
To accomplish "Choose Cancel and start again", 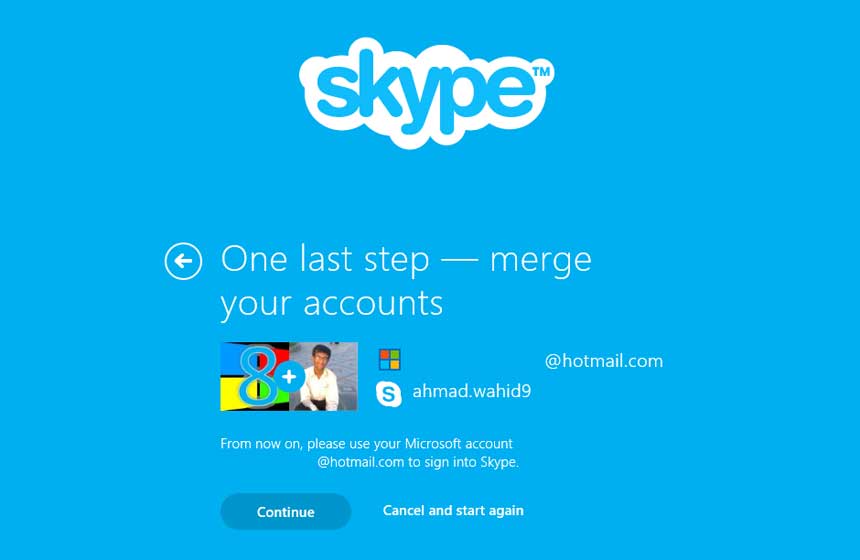I will (x=453, y=511).
